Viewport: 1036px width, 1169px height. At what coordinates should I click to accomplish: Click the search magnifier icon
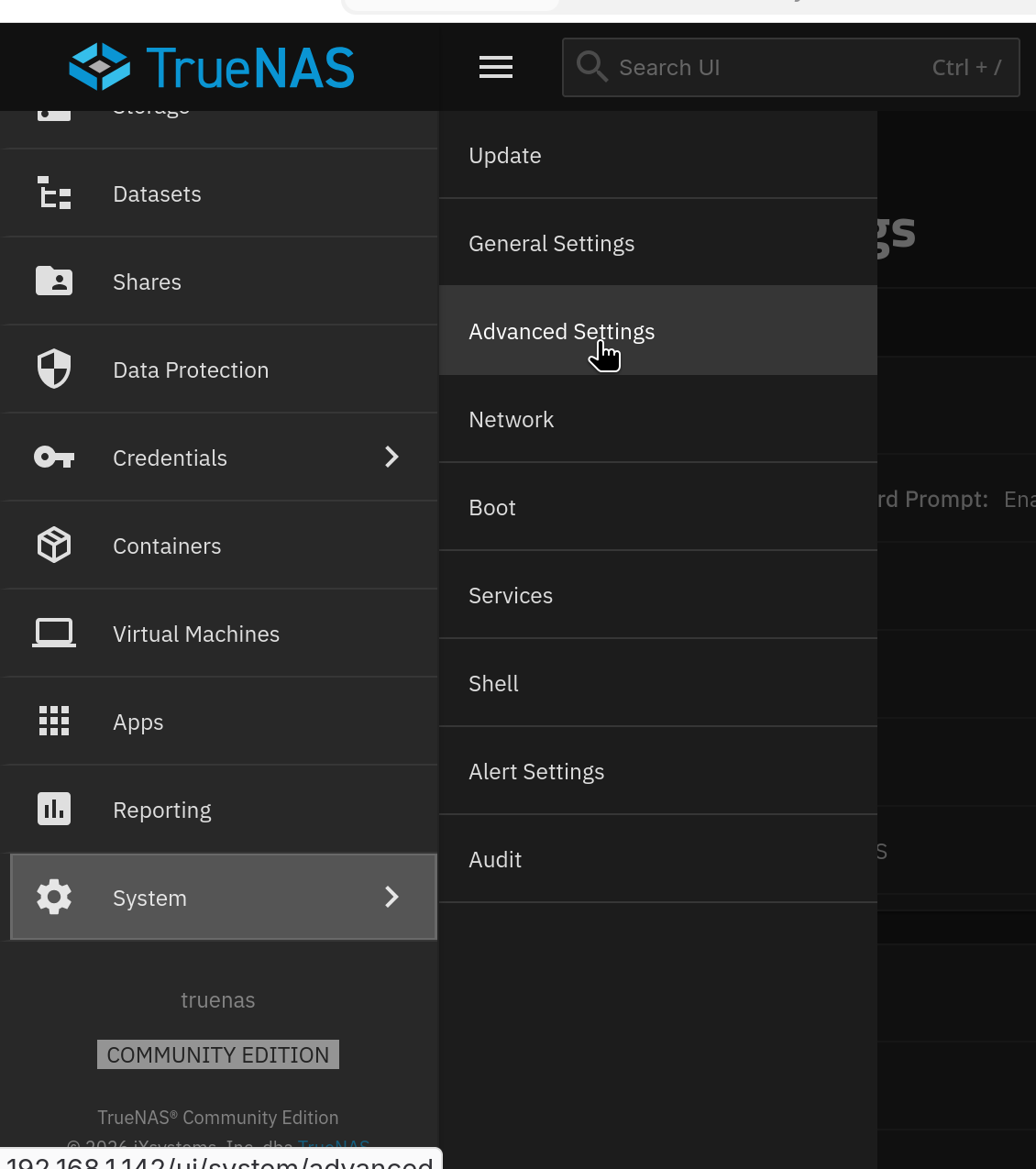click(x=591, y=66)
